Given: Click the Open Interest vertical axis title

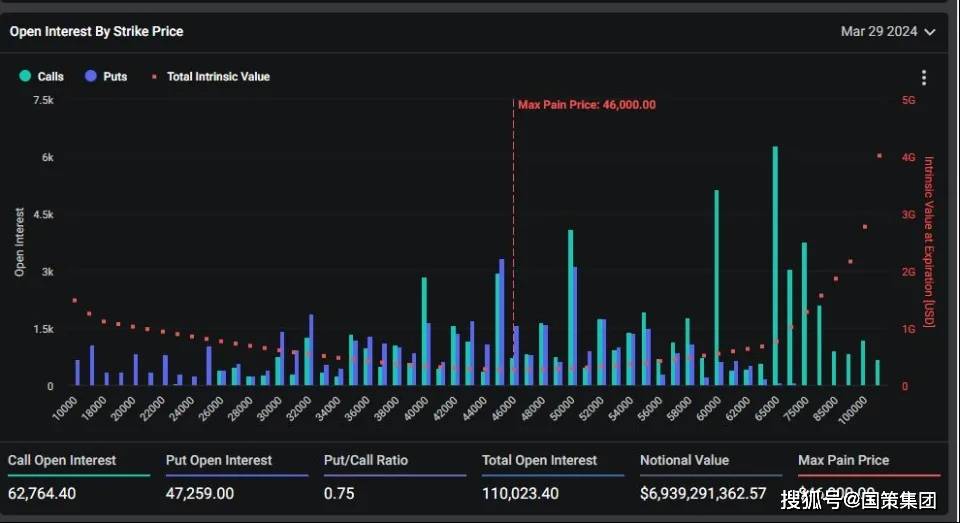Looking at the screenshot, I should click(20, 242).
